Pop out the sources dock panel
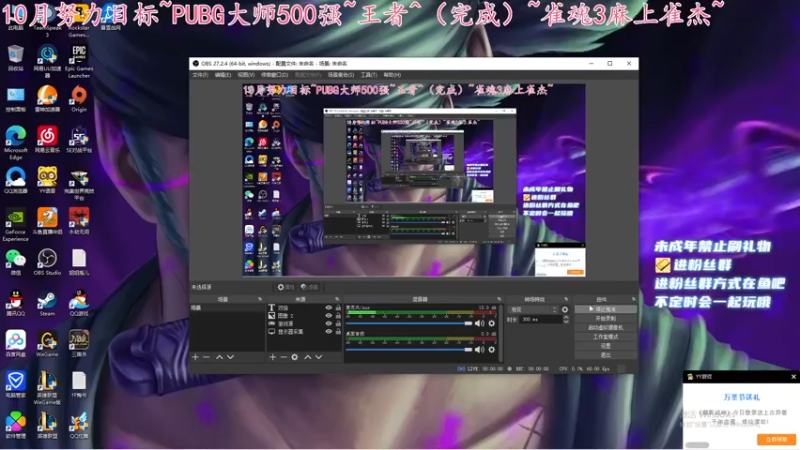The image size is (800, 450). (337, 299)
